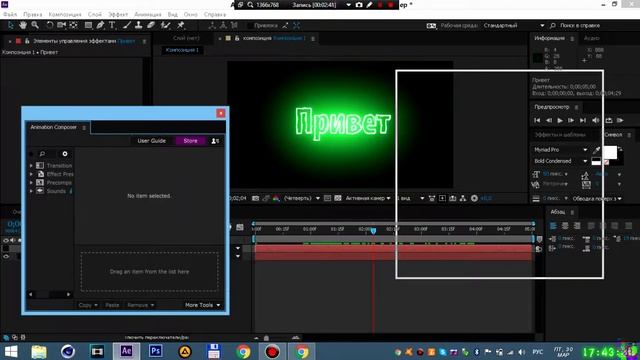Select the Rotation tool

[49, 25]
